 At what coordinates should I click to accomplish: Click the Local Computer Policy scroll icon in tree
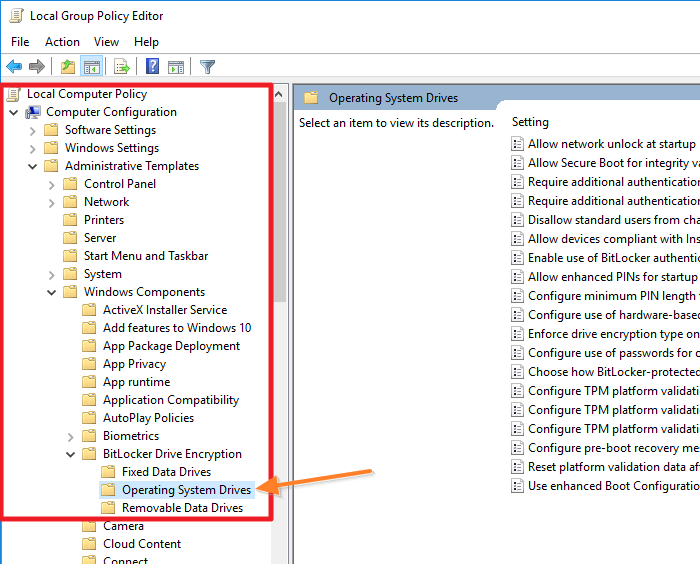(13, 94)
